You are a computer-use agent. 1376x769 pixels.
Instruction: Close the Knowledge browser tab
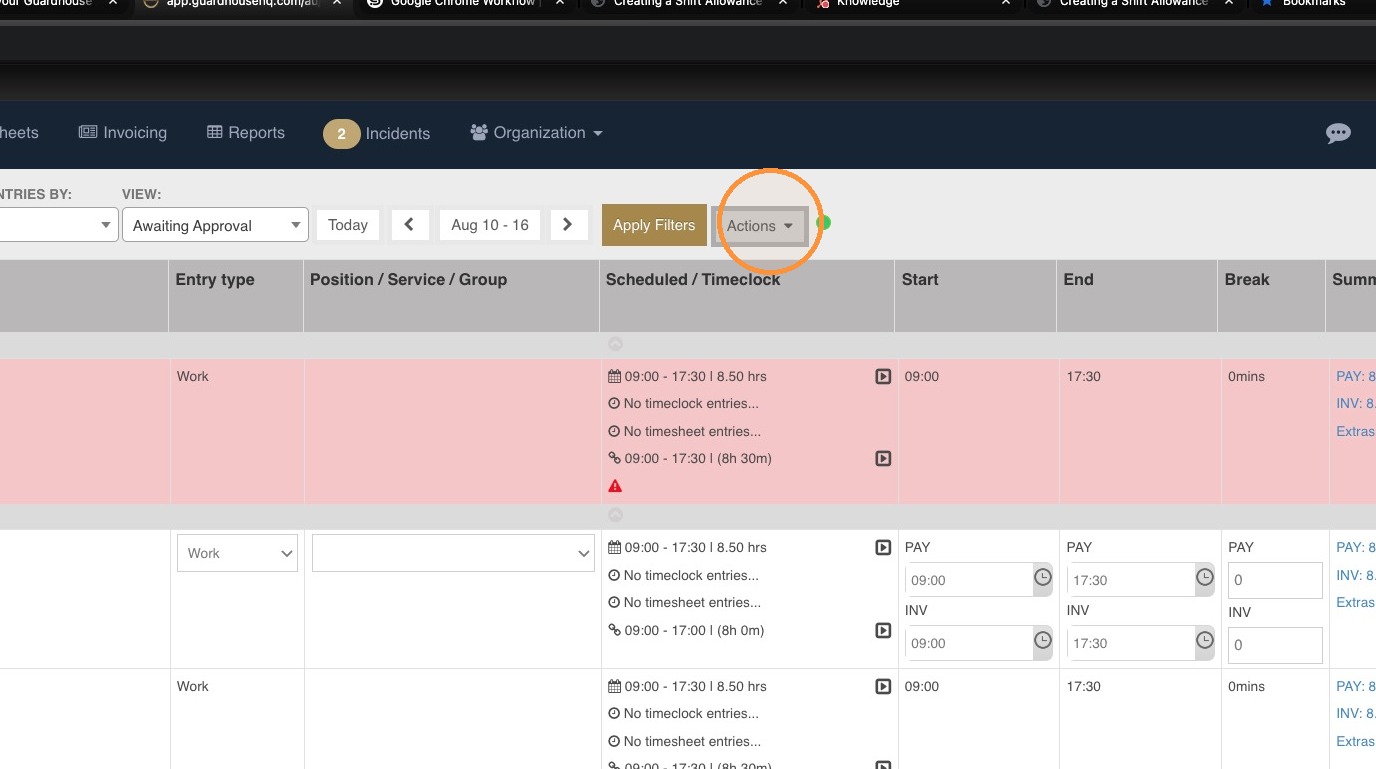pyautogui.click(x=1006, y=4)
